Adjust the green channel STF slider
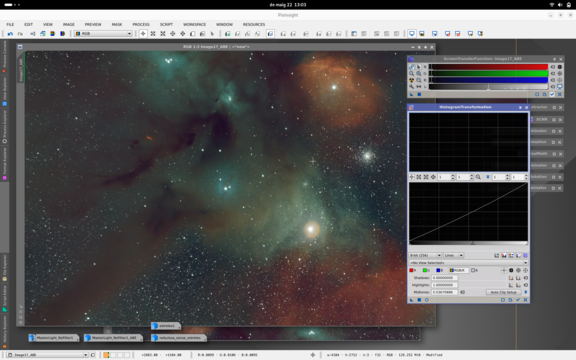Image resolution: width=576 pixels, height=360 pixels. click(489, 73)
